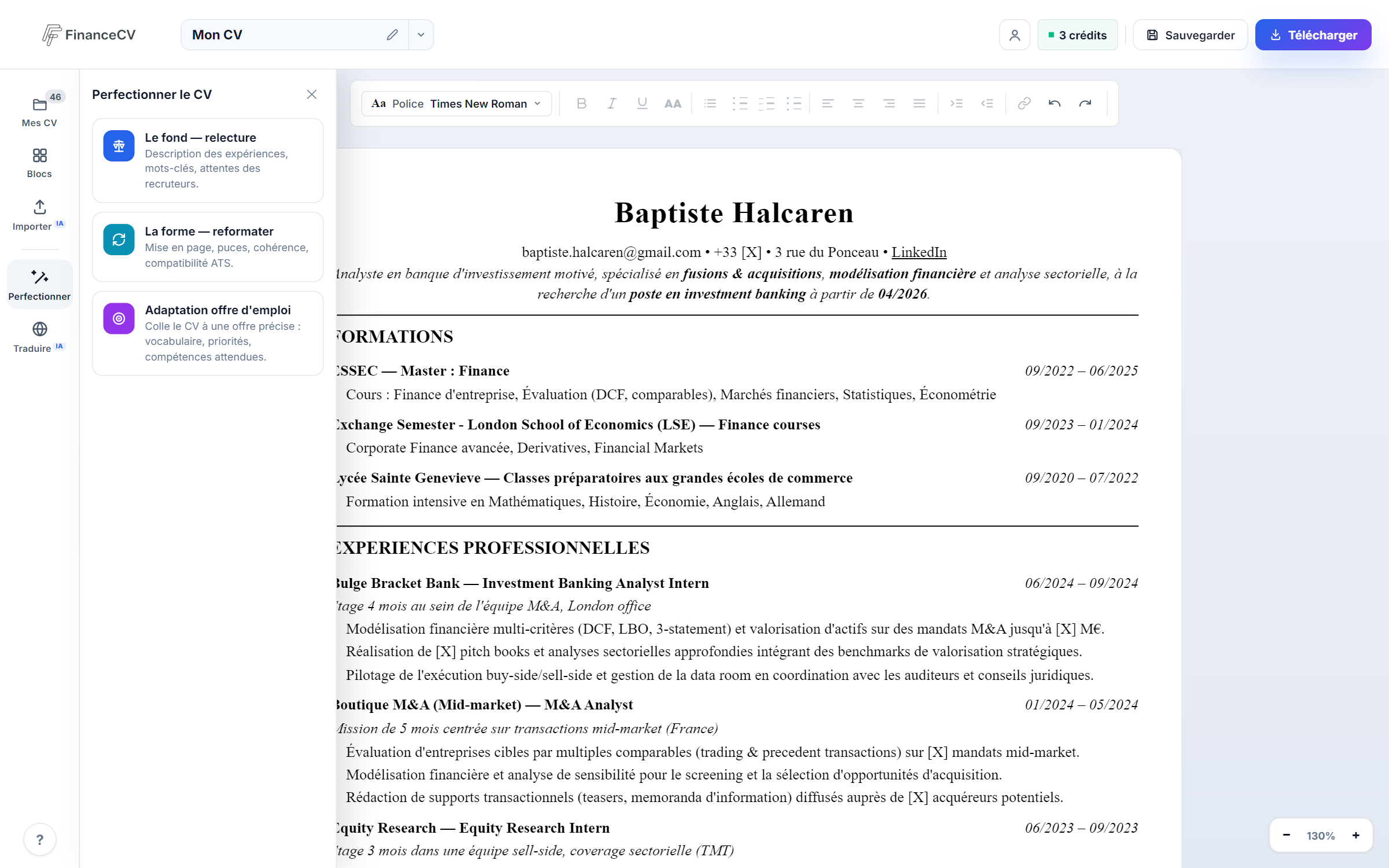Open the Blocs sidebar tab
Viewport: 1389px width, 868px height.
(x=39, y=163)
